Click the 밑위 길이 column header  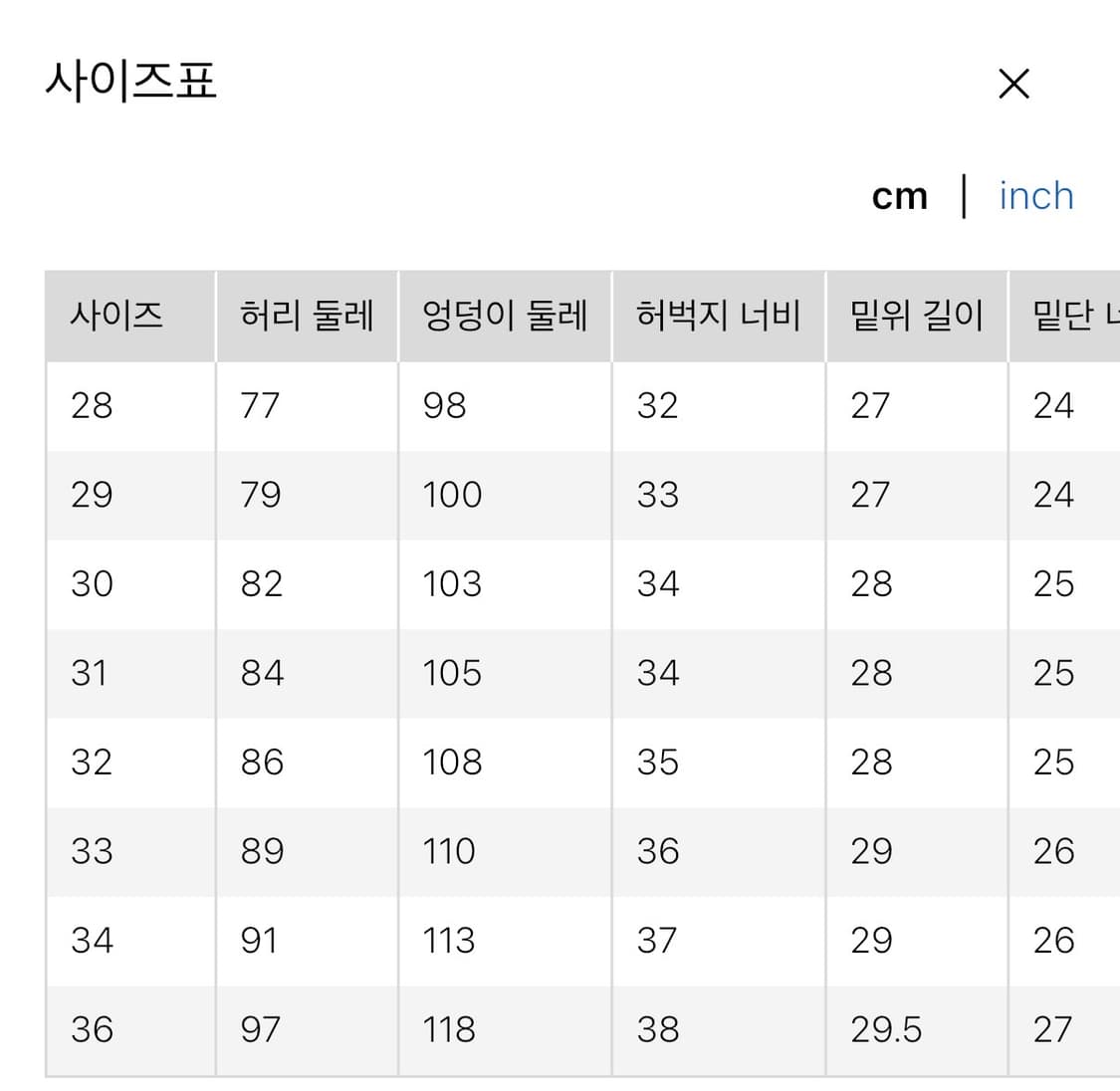pos(916,315)
